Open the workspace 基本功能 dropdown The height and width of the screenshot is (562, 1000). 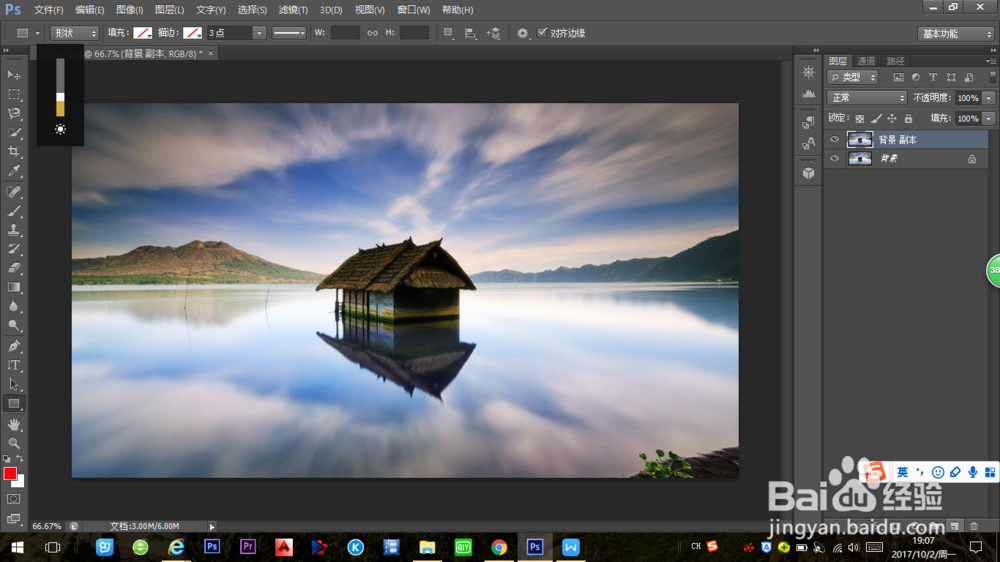[955, 33]
